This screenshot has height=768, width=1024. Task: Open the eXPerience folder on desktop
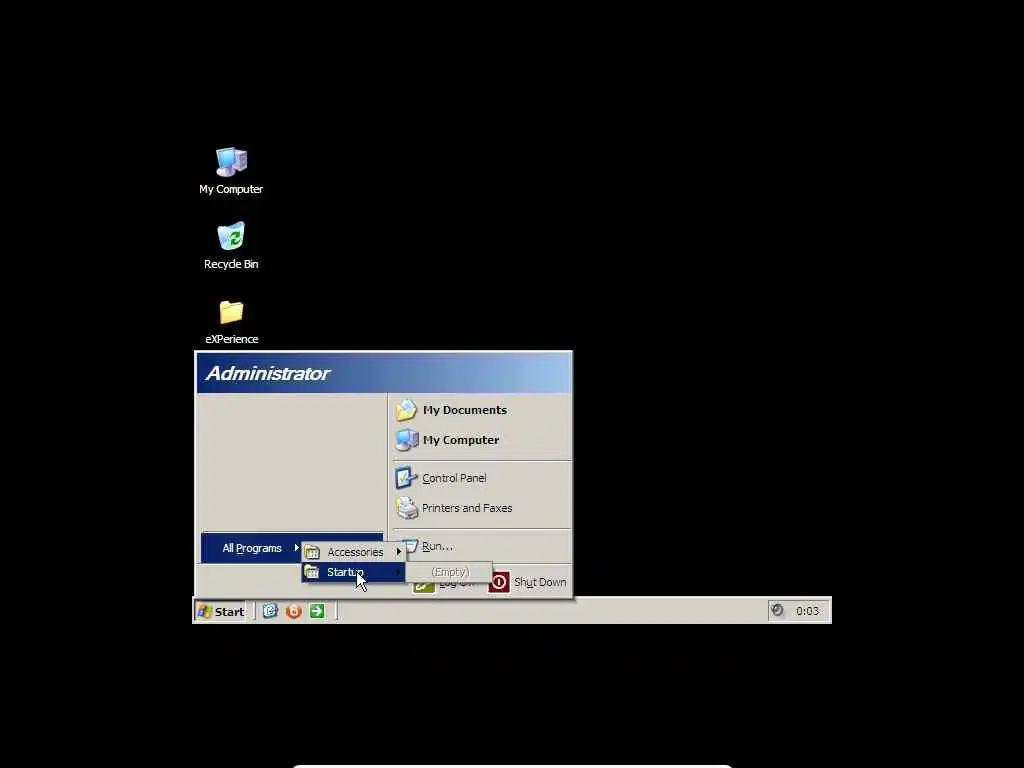[231, 321]
